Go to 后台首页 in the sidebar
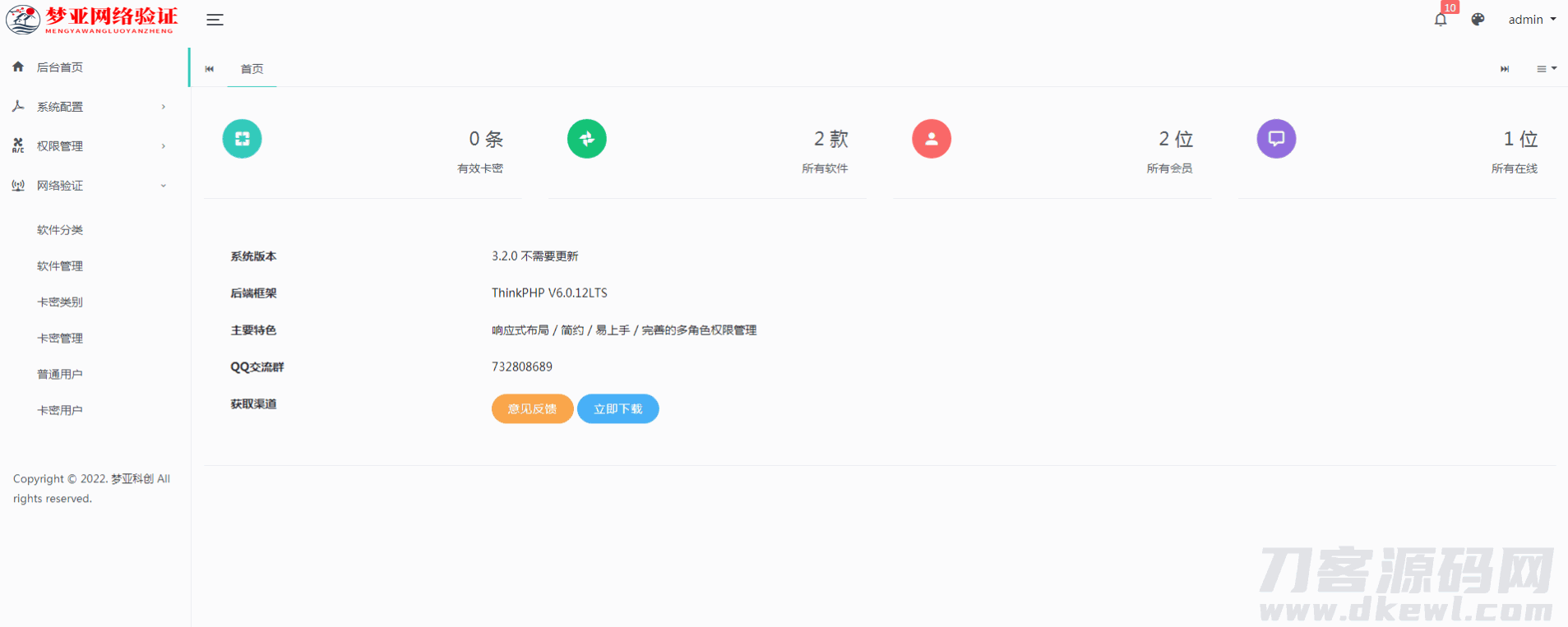1568x627 pixels. coord(60,67)
